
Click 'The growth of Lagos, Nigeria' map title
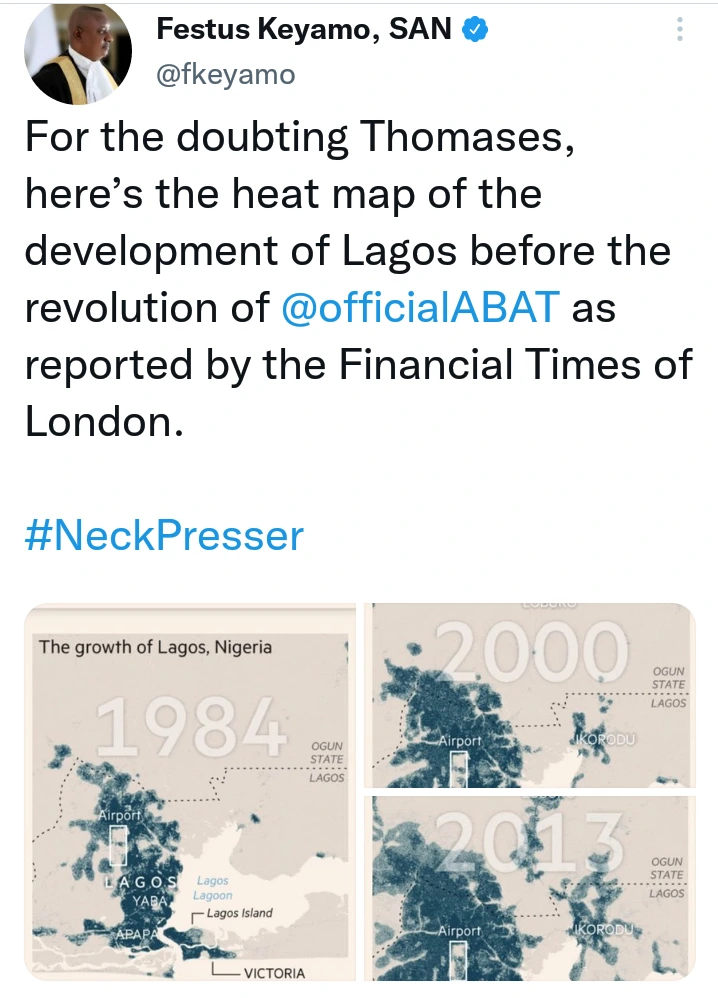(155, 647)
